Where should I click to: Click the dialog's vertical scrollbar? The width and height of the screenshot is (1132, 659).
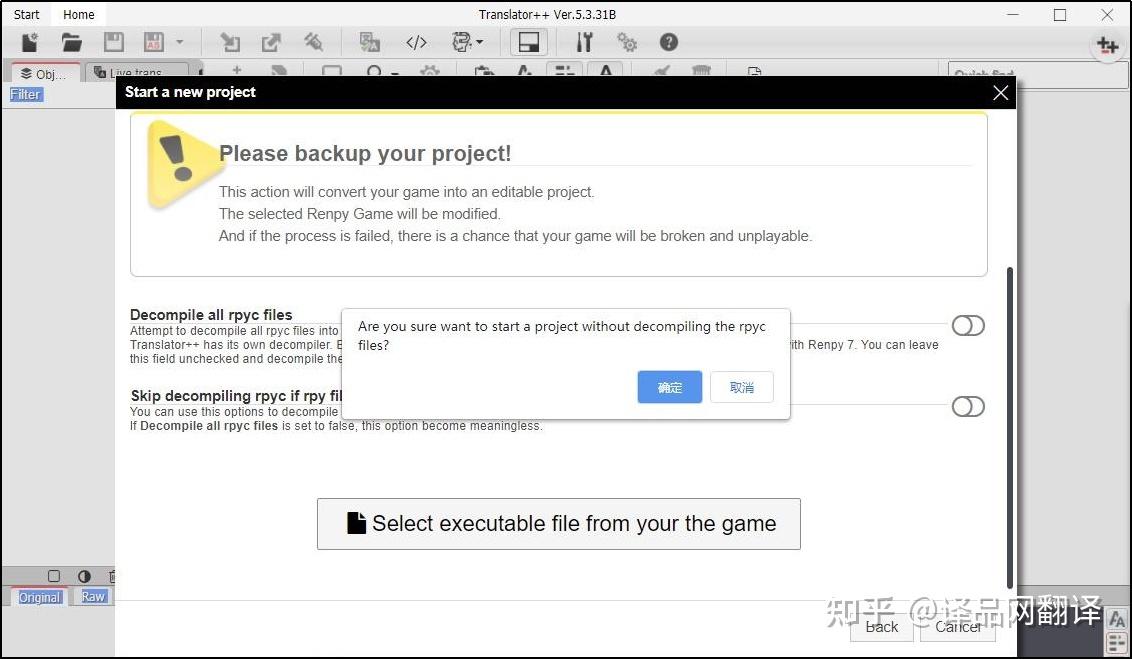(1010, 427)
